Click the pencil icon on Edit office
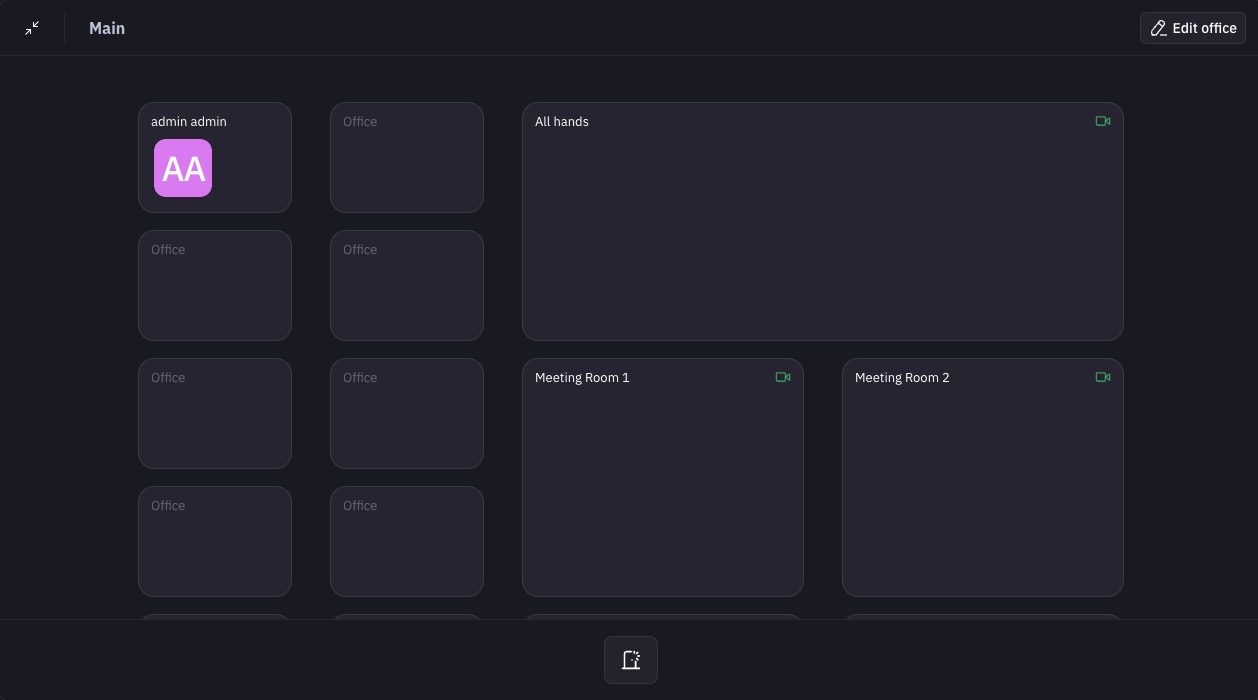Image resolution: width=1258 pixels, height=700 pixels. pyautogui.click(x=1158, y=28)
